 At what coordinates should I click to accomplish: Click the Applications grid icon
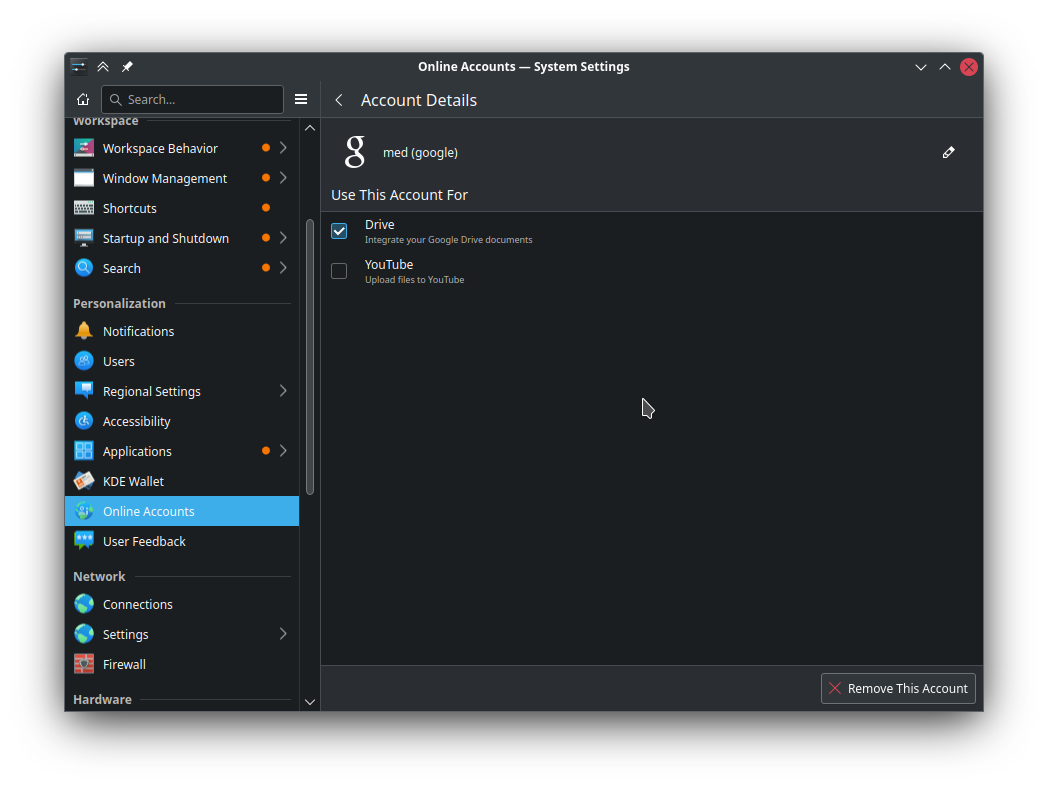[84, 451]
